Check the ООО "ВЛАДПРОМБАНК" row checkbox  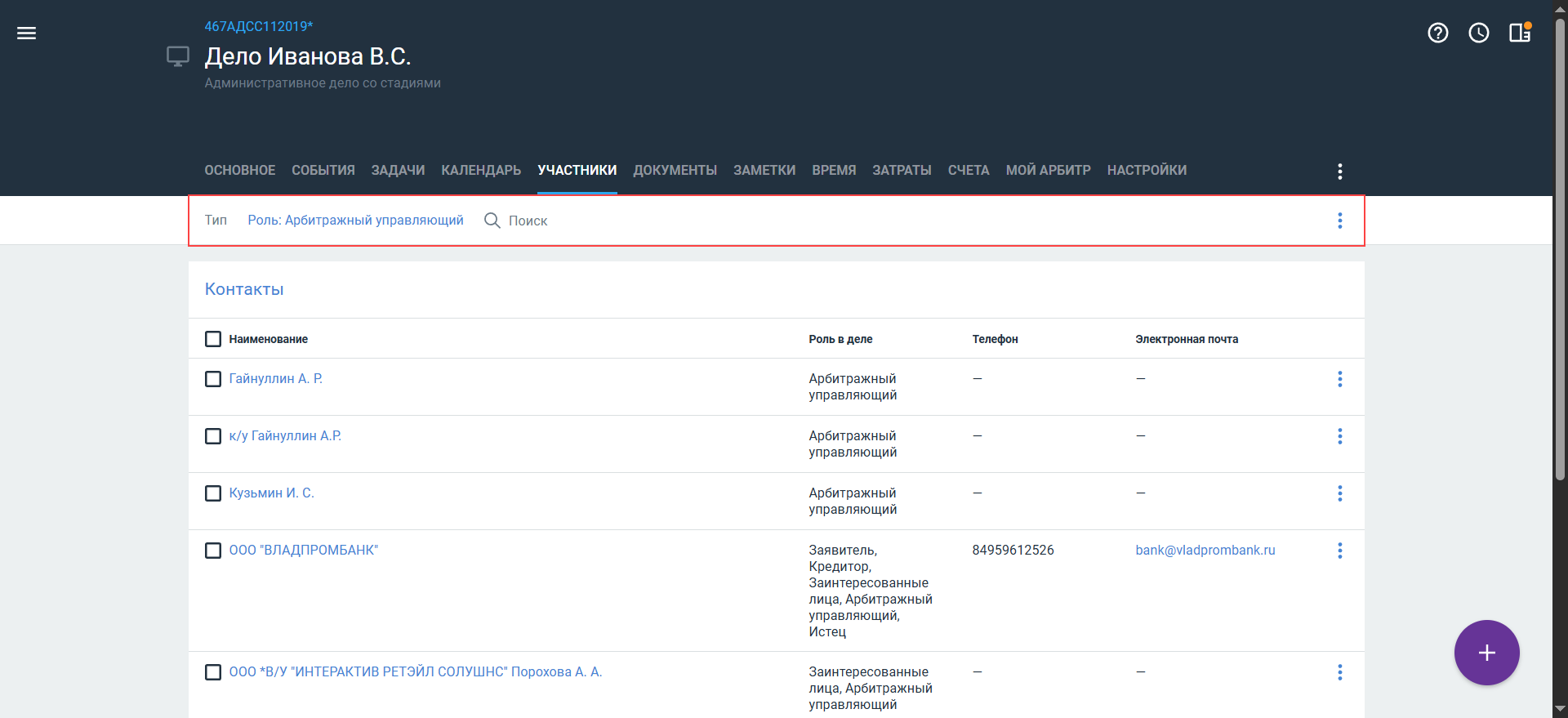[213, 551]
